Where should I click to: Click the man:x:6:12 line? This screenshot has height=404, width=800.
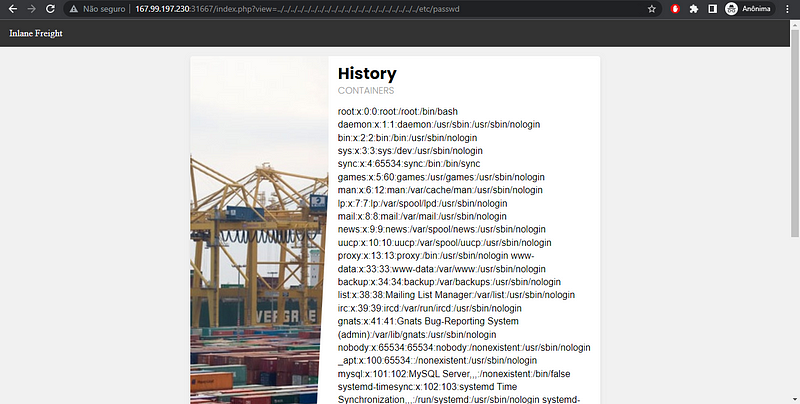(x=440, y=190)
